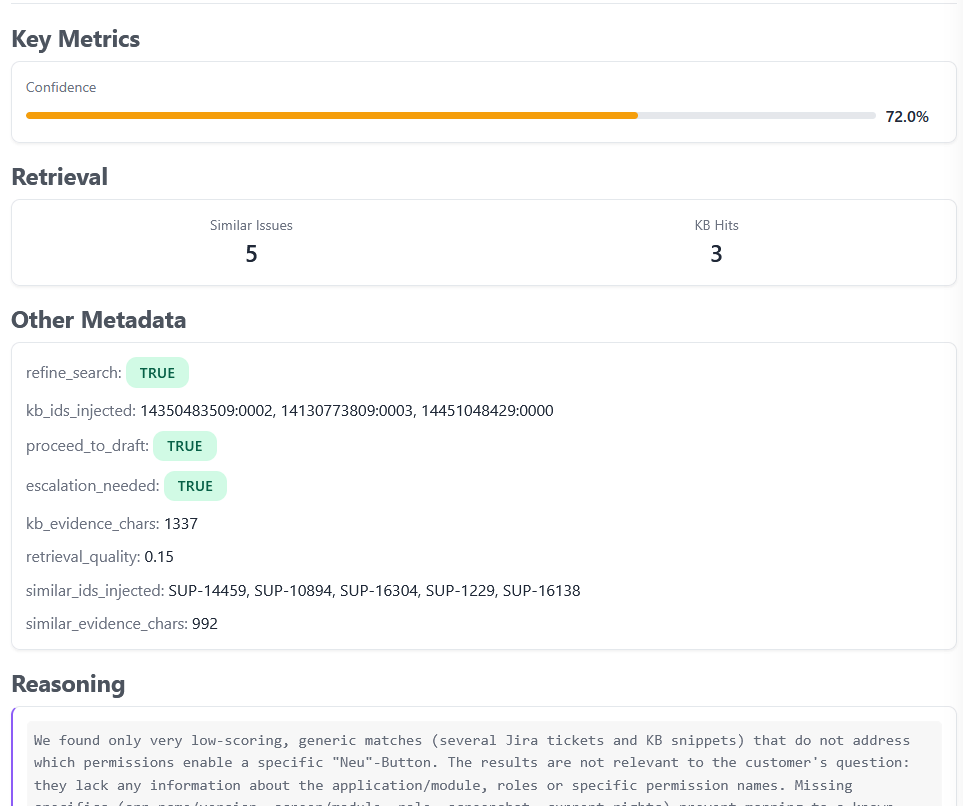963x806 pixels.
Task: Click the kb_ids_injected values
Action: coord(346,410)
